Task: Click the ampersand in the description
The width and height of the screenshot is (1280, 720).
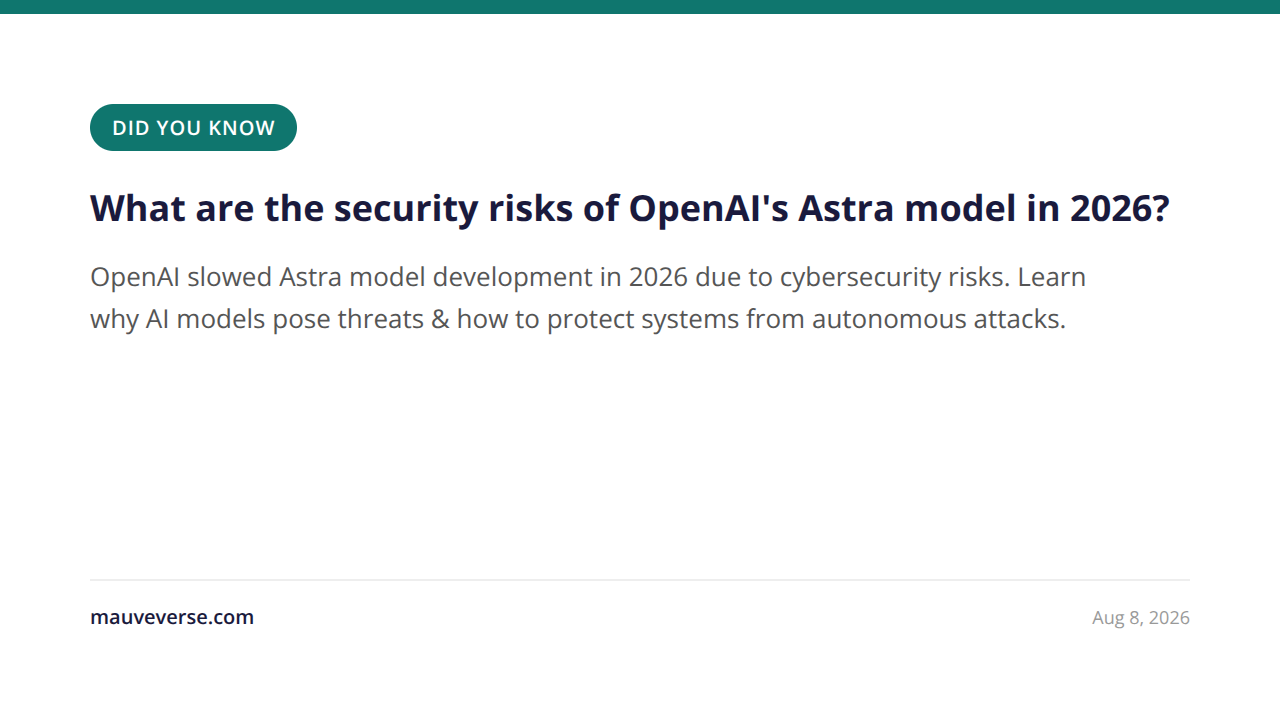Action: pyautogui.click(x=440, y=320)
